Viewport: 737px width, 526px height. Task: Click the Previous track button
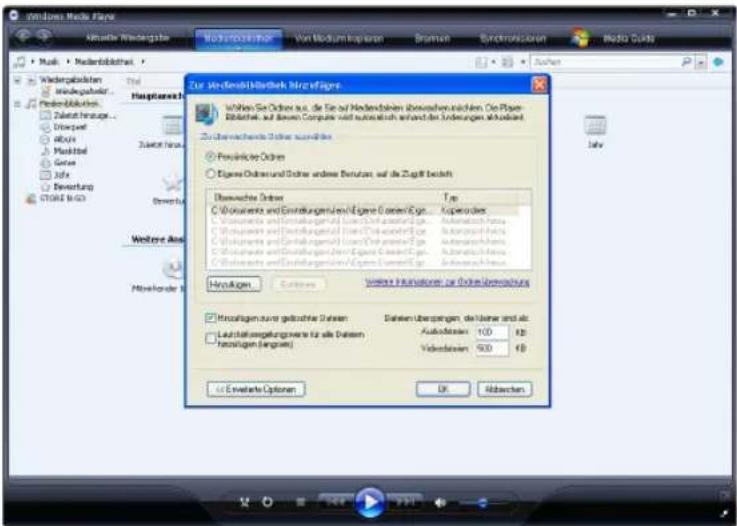[x=335, y=502]
